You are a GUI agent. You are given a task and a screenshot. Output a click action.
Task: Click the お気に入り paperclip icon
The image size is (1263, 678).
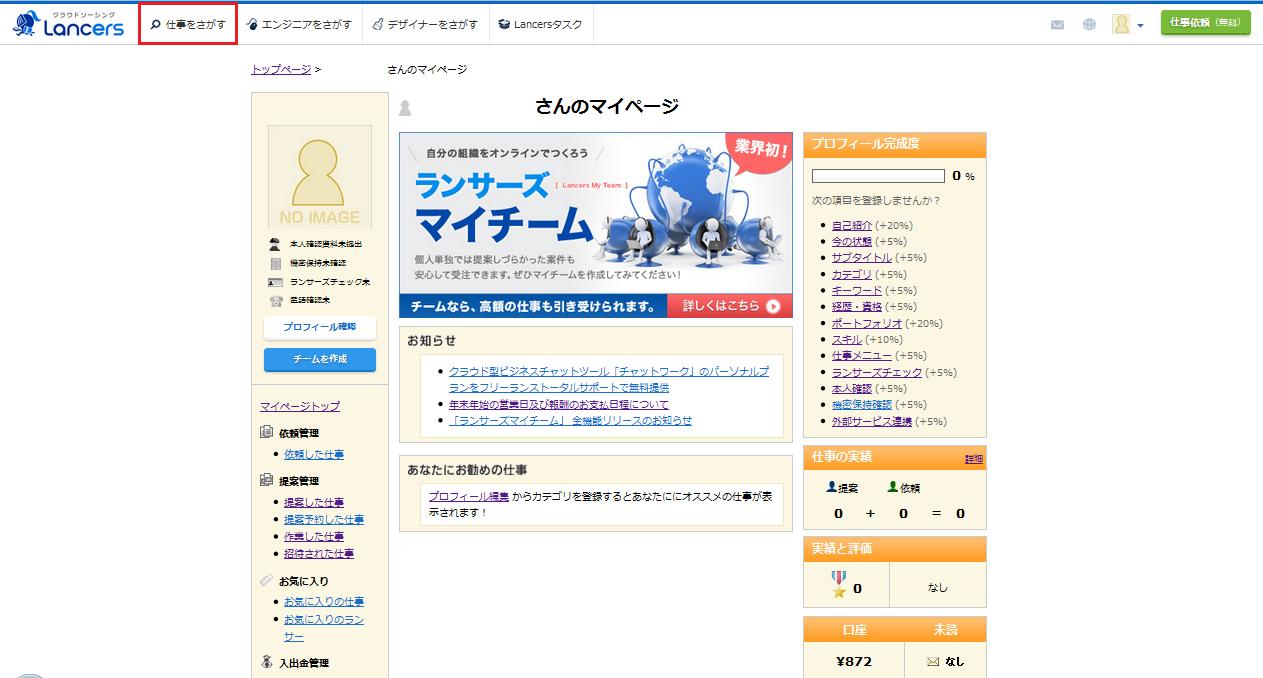click(x=266, y=580)
